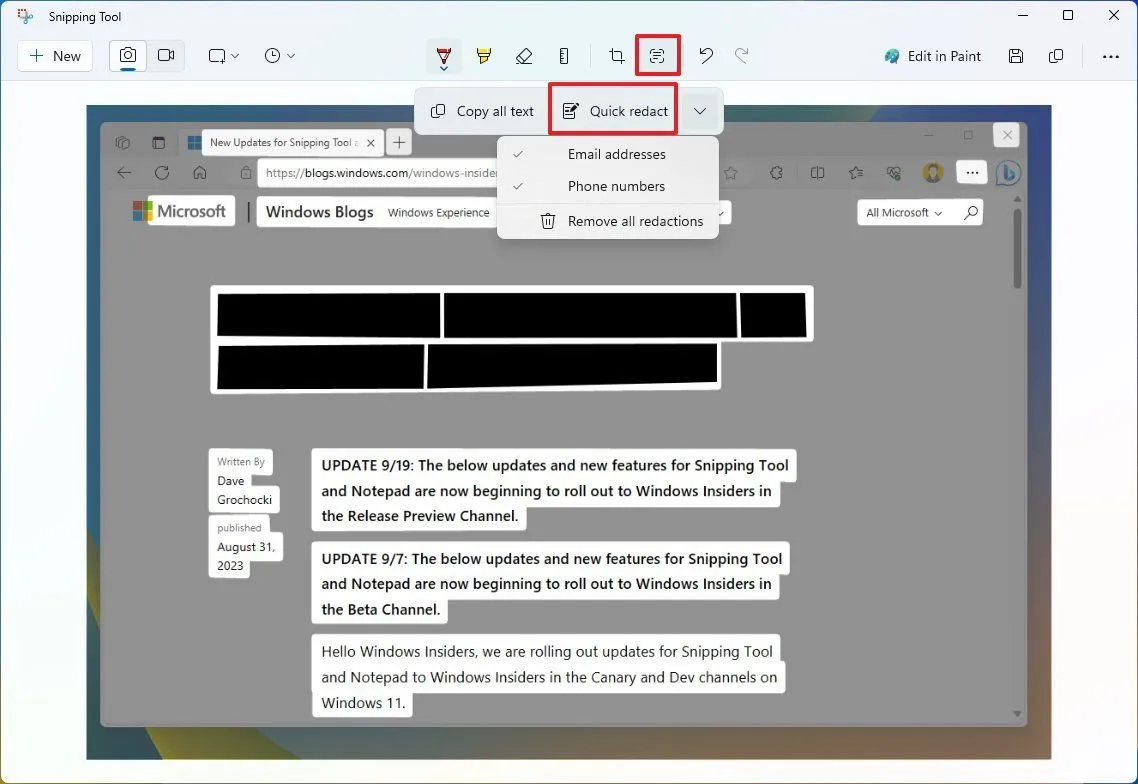Open the browser Settings and more menu
The height and width of the screenshot is (784, 1138).
tap(972, 173)
